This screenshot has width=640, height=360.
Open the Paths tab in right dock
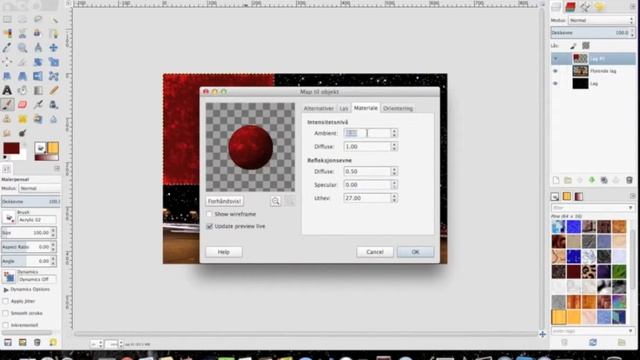point(585,7)
